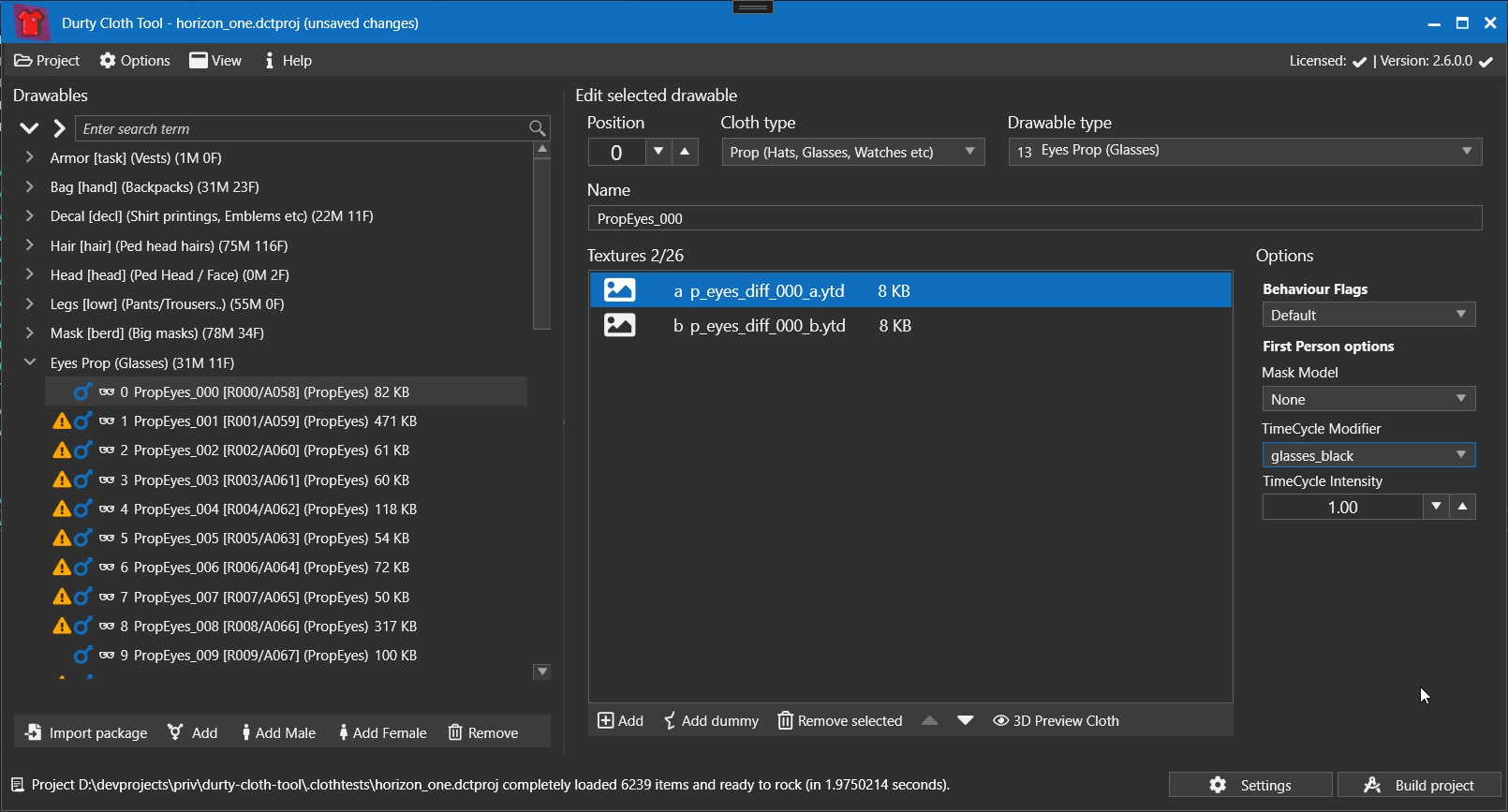The height and width of the screenshot is (812, 1508).
Task: Open the TimeCycle Modifier glasses_black dropdown
Action: point(1368,455)
